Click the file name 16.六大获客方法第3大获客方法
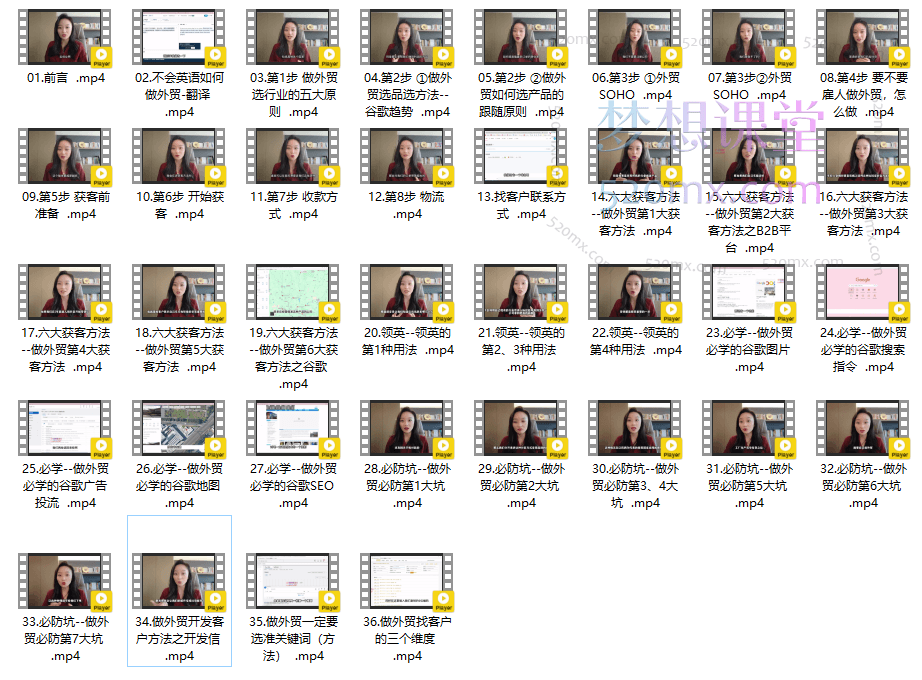 tap(863, 213)
